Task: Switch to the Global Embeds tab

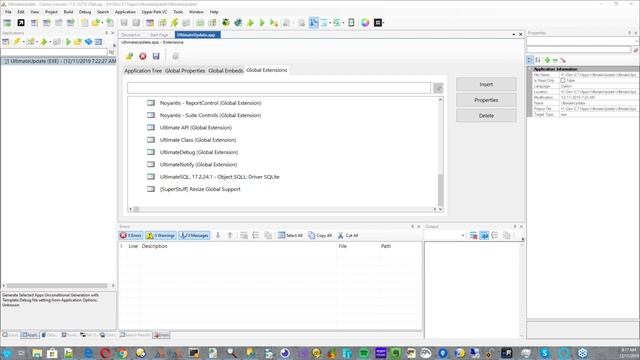Action: 226,71
